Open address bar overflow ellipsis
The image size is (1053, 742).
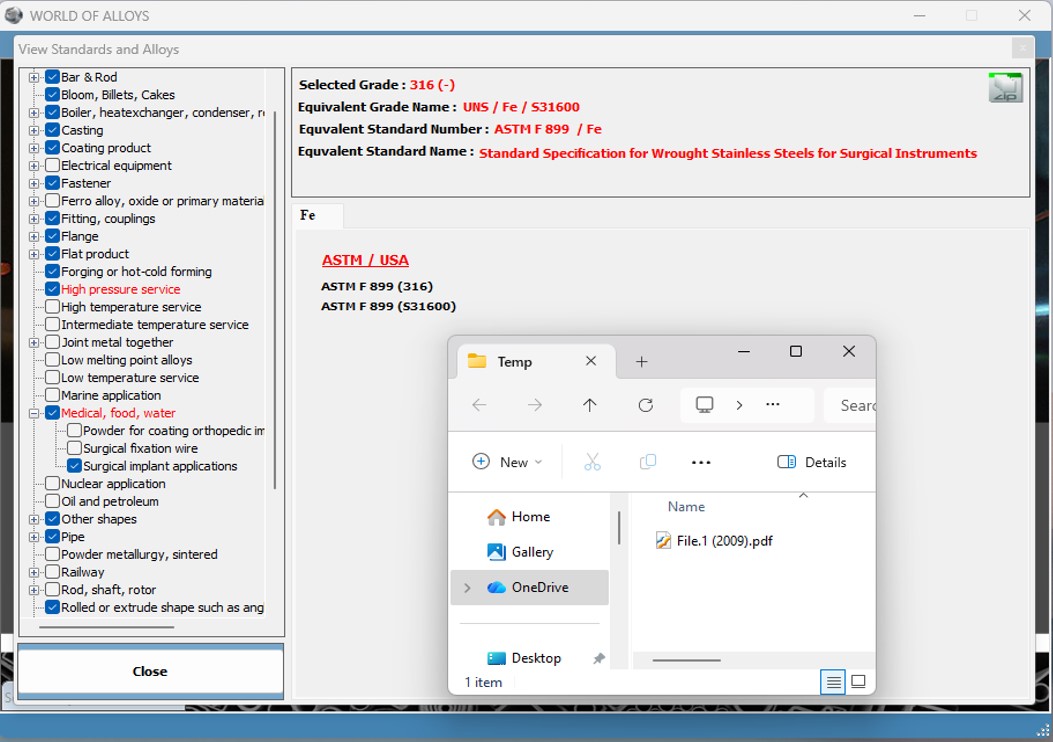773,404
